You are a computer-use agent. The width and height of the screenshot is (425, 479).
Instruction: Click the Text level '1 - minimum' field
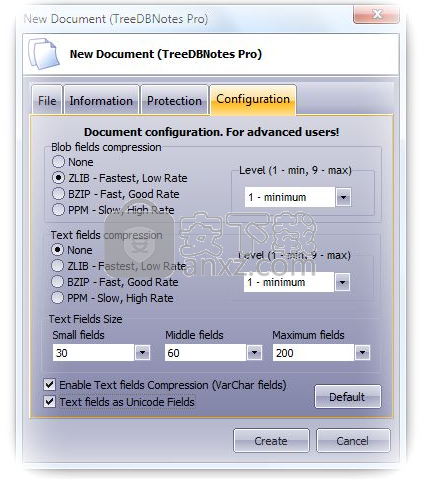pos(289,282)
